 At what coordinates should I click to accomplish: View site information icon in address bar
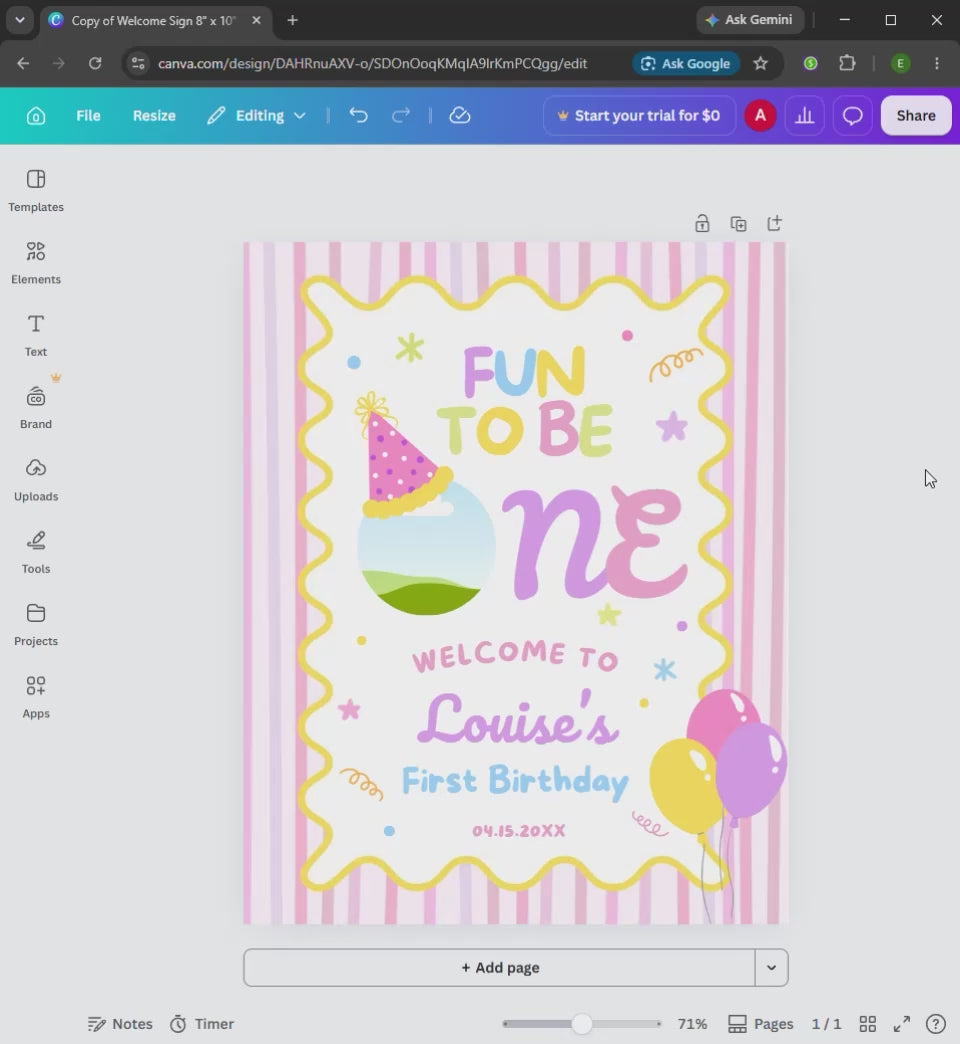[x=138, y=64]
